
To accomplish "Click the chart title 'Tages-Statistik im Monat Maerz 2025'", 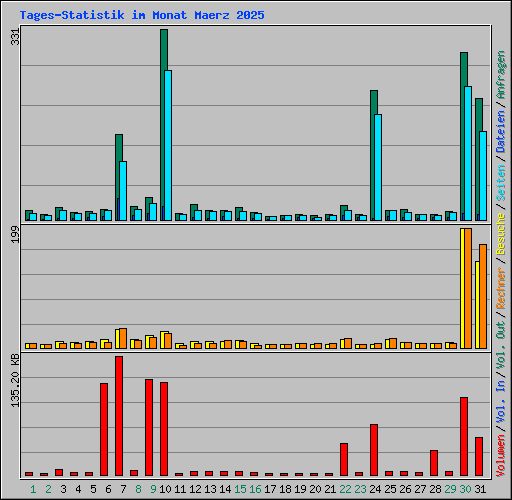I will pos(142,15).
